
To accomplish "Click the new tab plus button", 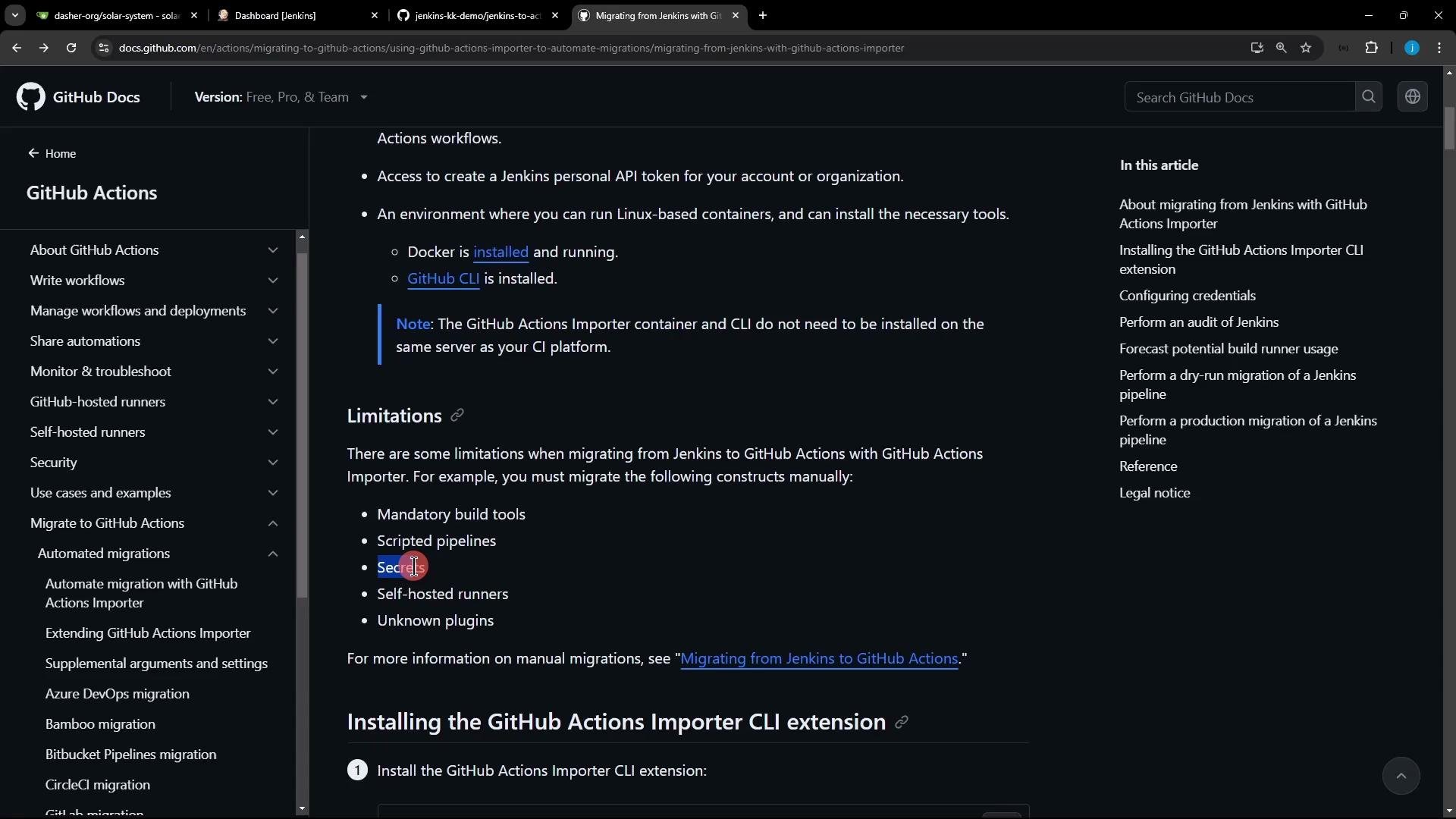I will [763, 15].
